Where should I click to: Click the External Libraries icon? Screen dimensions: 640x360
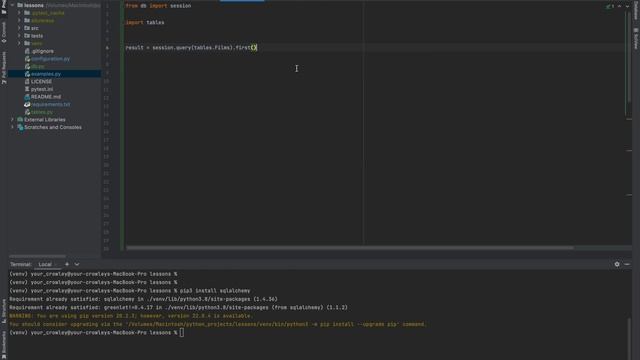pos(20,120)
